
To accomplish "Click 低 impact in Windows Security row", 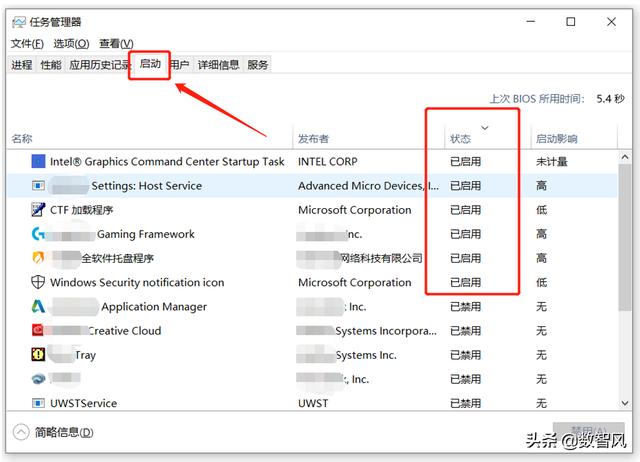I will coord(541,282).
